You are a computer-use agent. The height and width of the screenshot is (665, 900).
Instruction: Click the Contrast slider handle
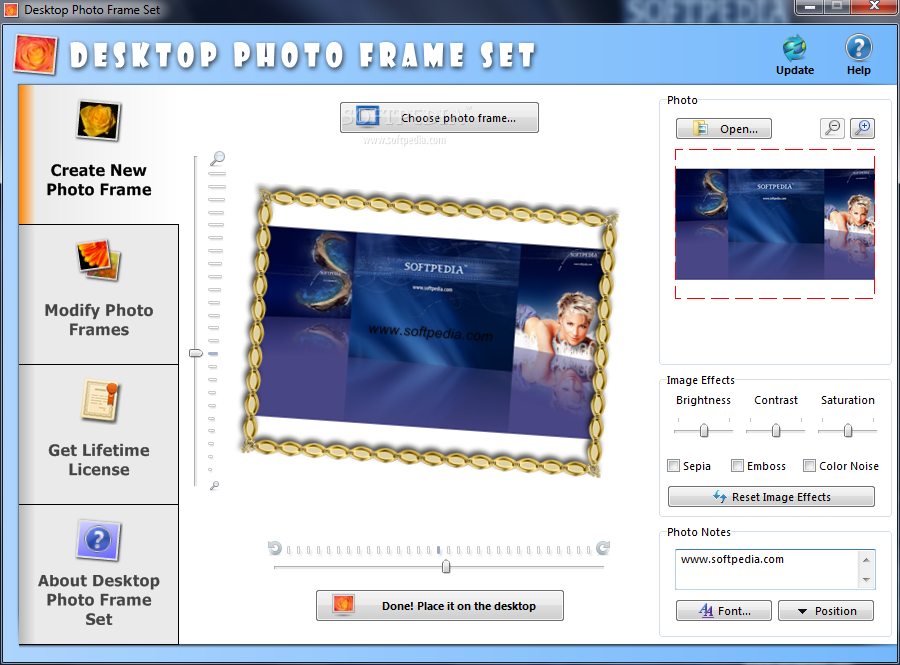(776, 430)
